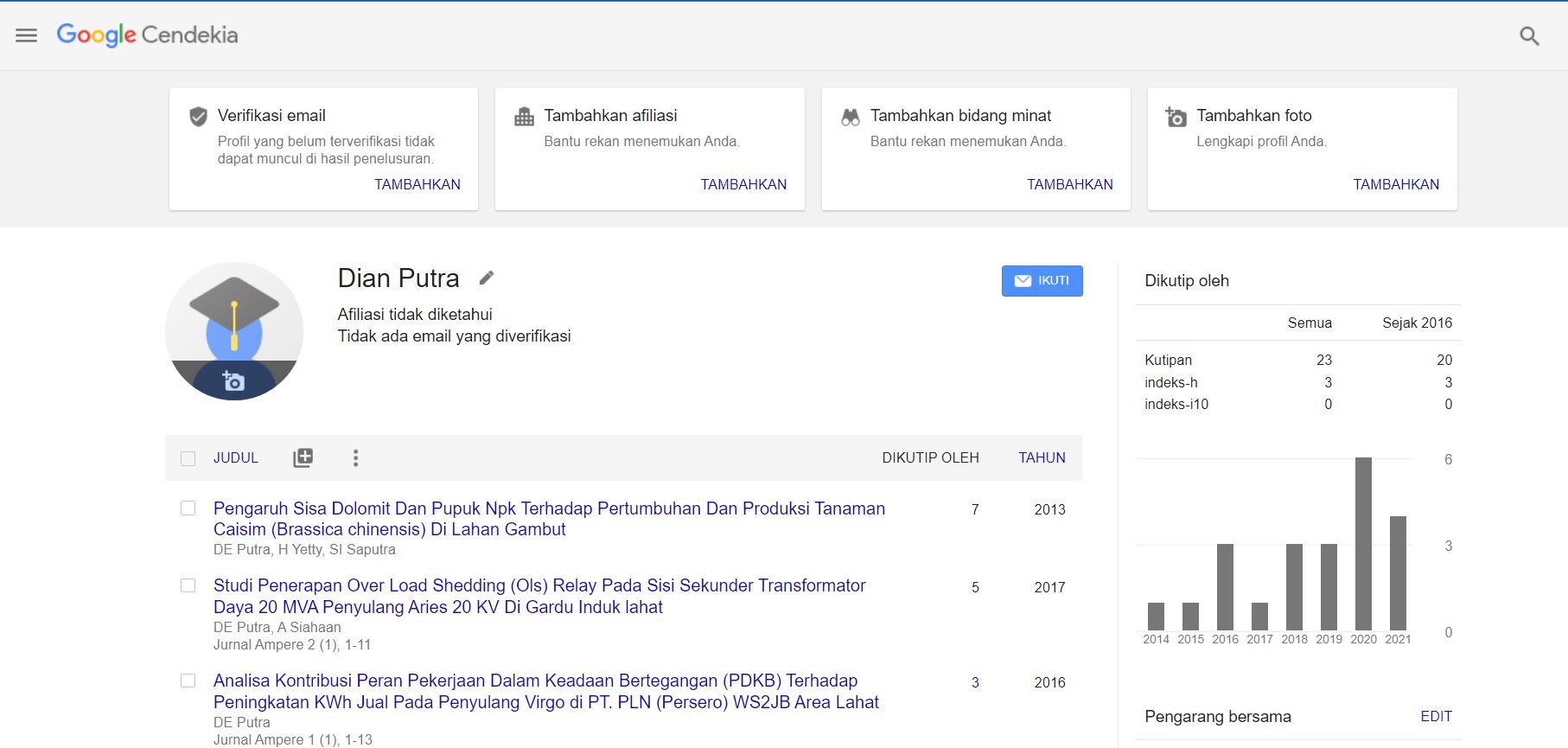Check the Pengaruh Sisa Dolomit article checkbox
Viewport: 1568px width, 748px height.
(188, 508)
